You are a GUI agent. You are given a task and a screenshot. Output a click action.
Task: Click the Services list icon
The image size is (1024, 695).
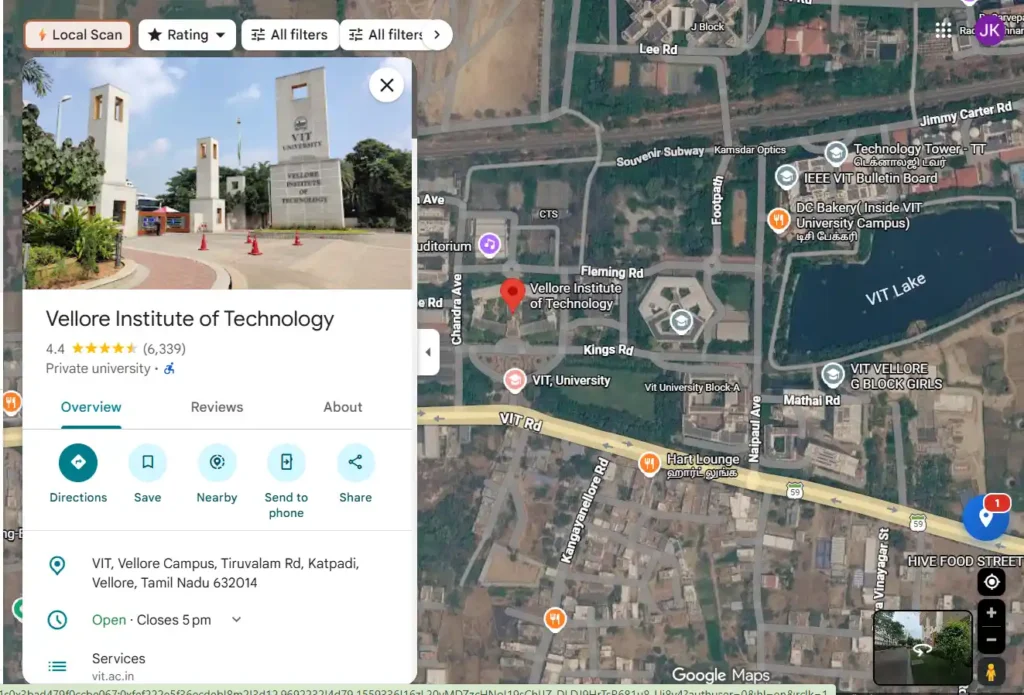click(57, 666)
